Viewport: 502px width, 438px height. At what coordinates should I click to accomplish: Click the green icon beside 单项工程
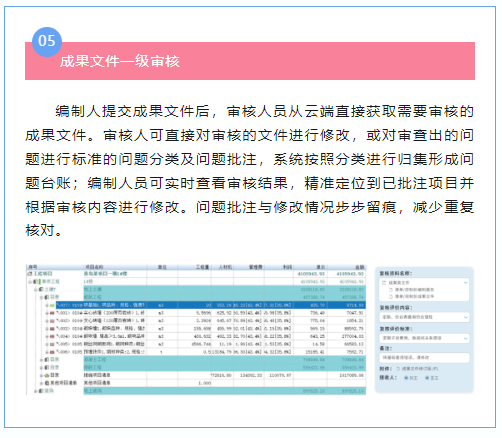[40, 282]
